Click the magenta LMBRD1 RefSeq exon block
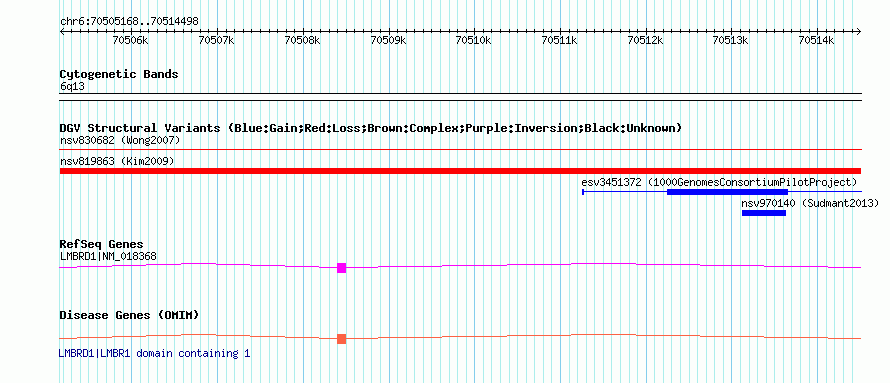This screenshot has width=890, height=383. 341,268
